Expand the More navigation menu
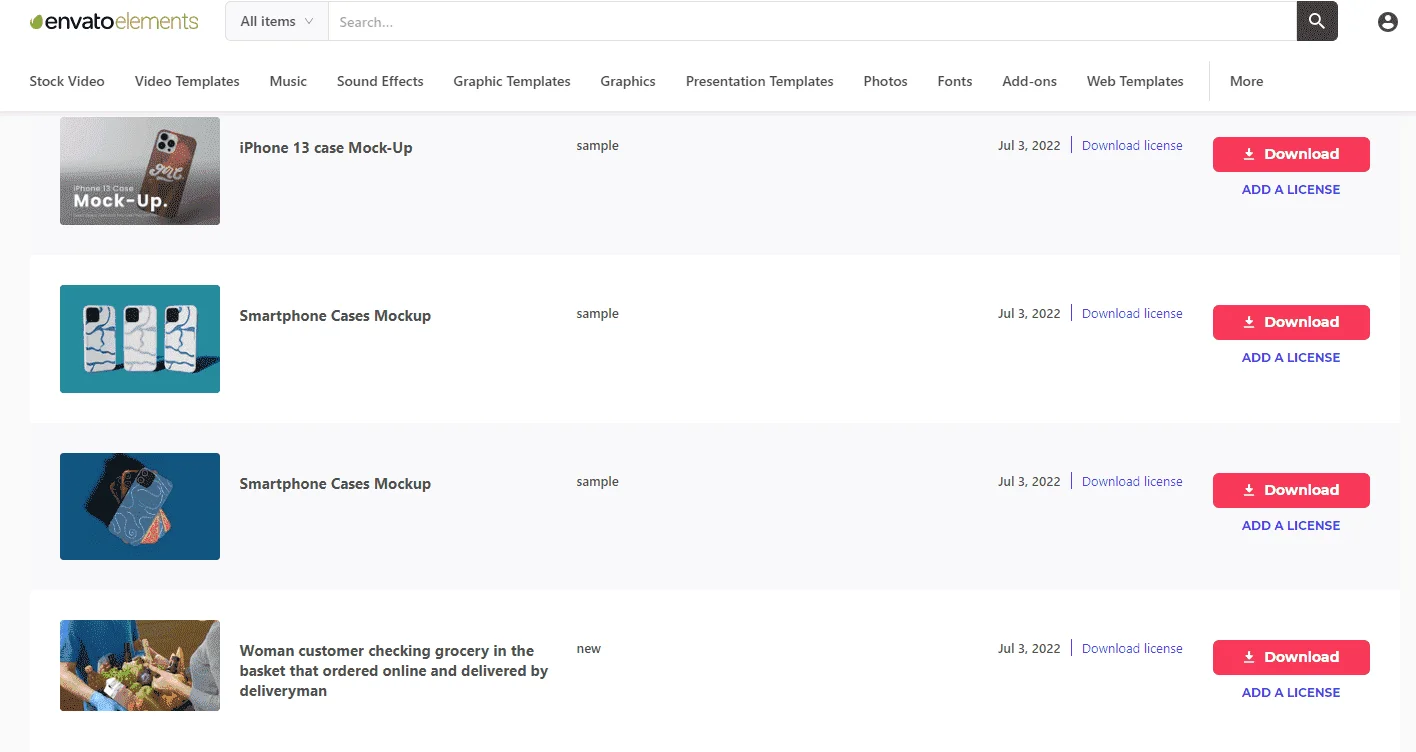Image resolution: width=1416 pixels, height=752 pixels. click(1247, 81)
